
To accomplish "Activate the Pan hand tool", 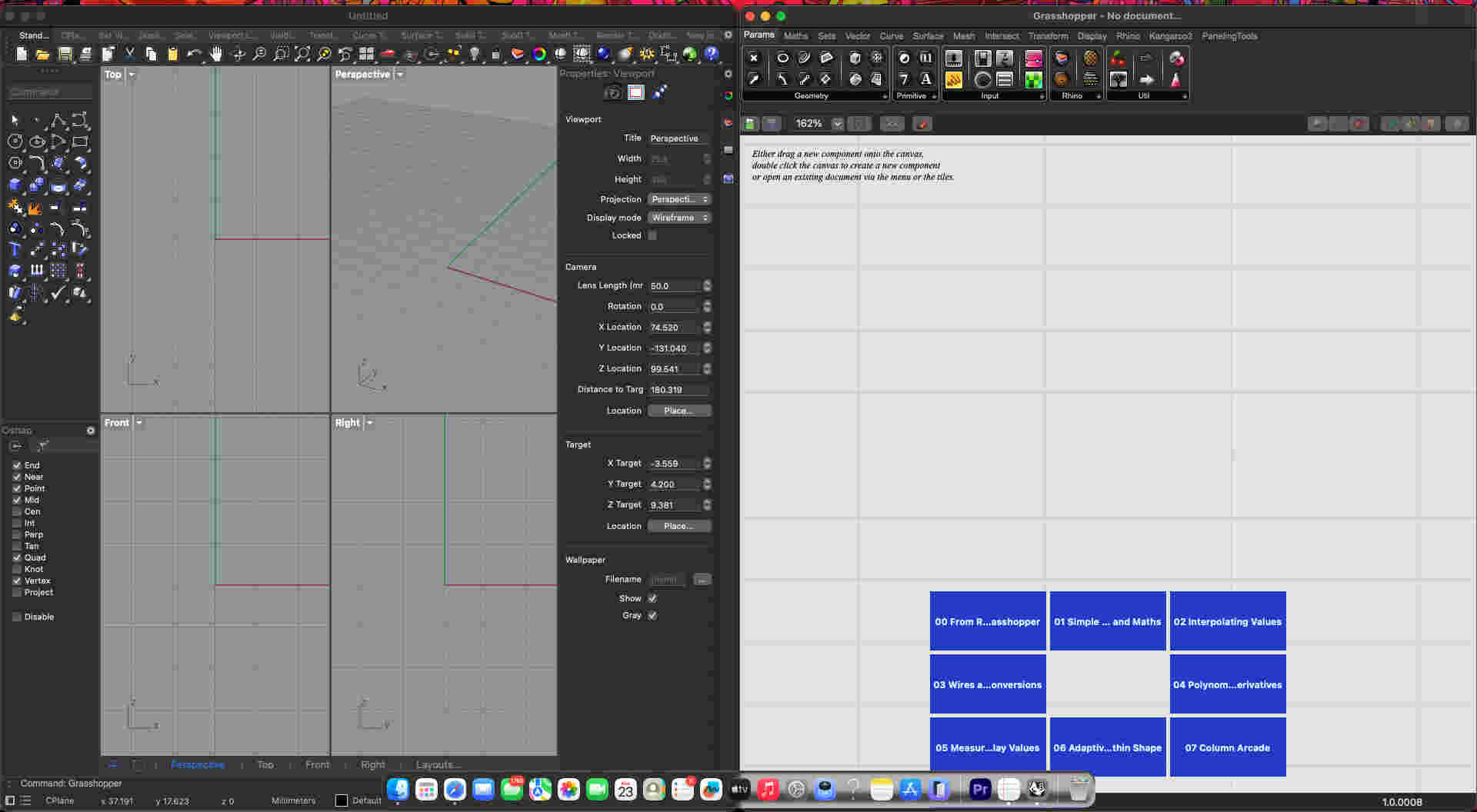I will (216, 54).
